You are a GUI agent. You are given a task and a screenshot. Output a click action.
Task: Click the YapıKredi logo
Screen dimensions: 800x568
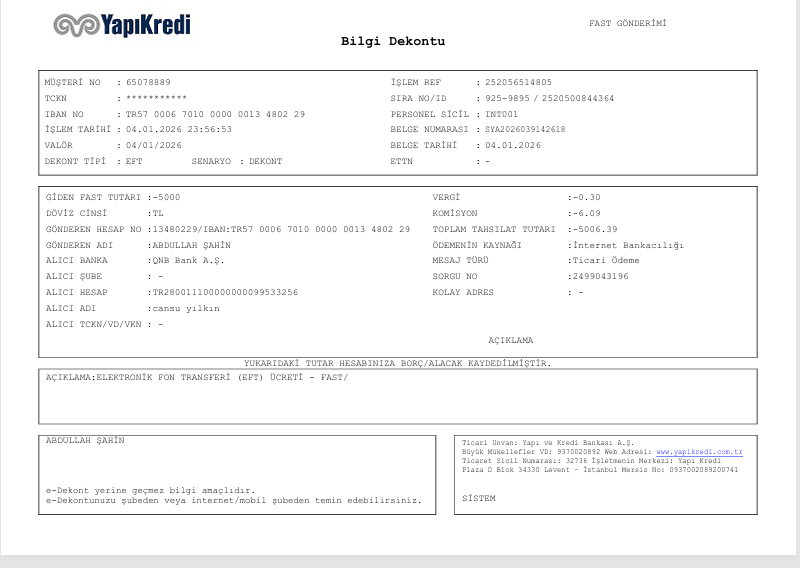click(122, 26)
